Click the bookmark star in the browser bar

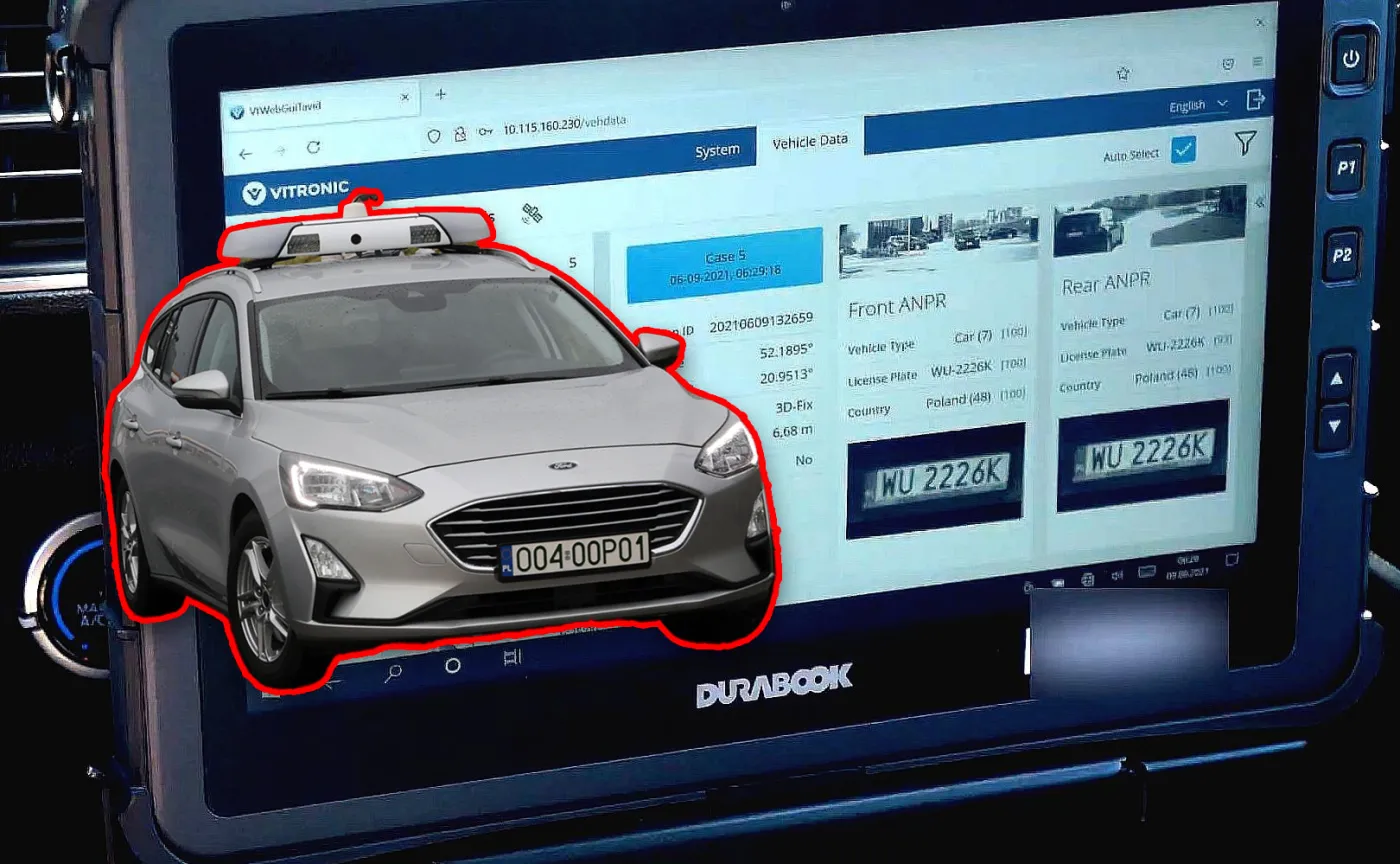coord(1123,72)
